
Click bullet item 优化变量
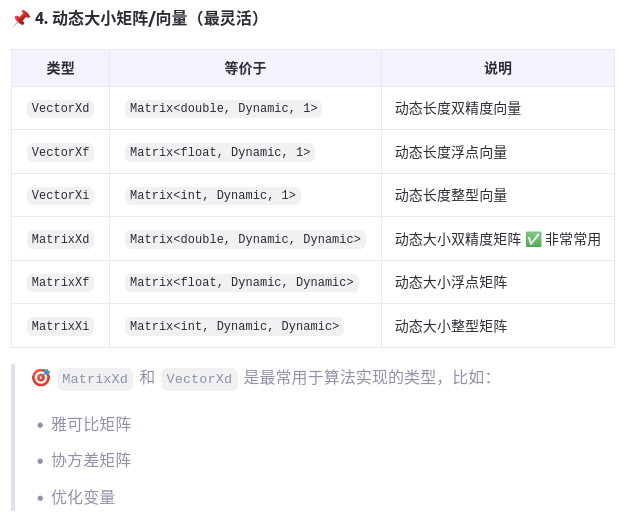point(83,497)
